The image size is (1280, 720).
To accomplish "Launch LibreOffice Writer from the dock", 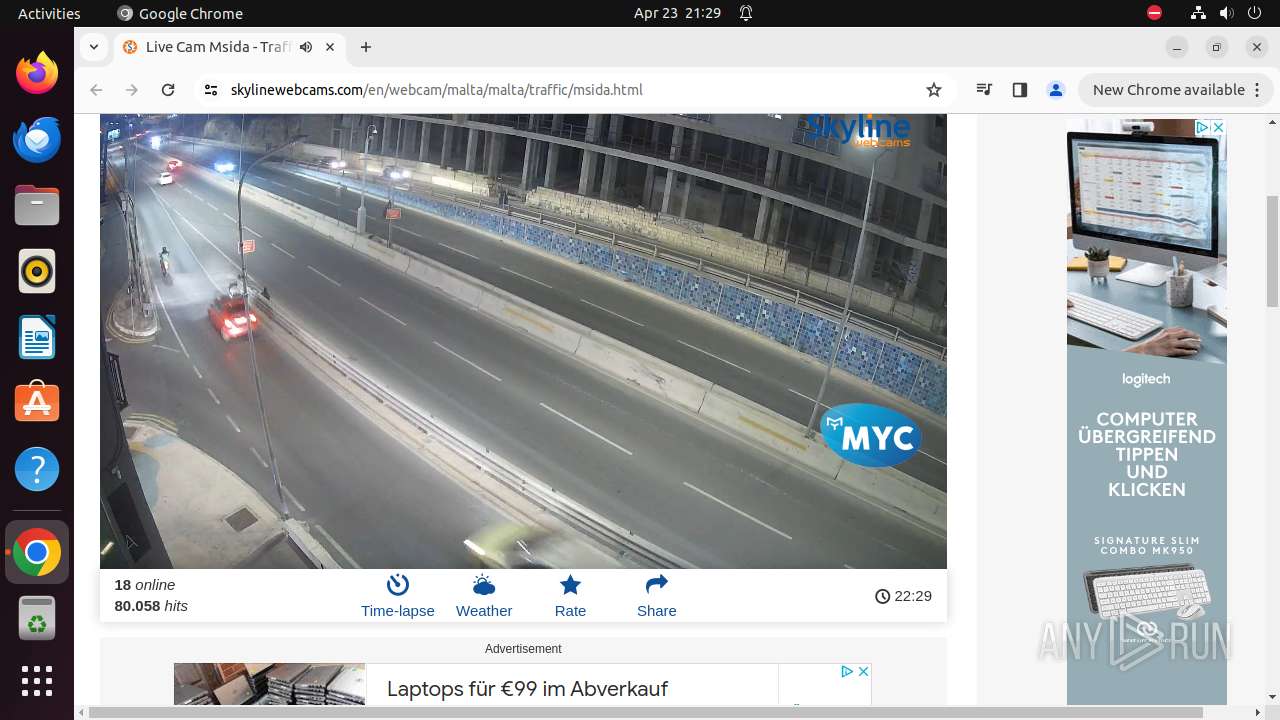I will click(x=37, y=337).
